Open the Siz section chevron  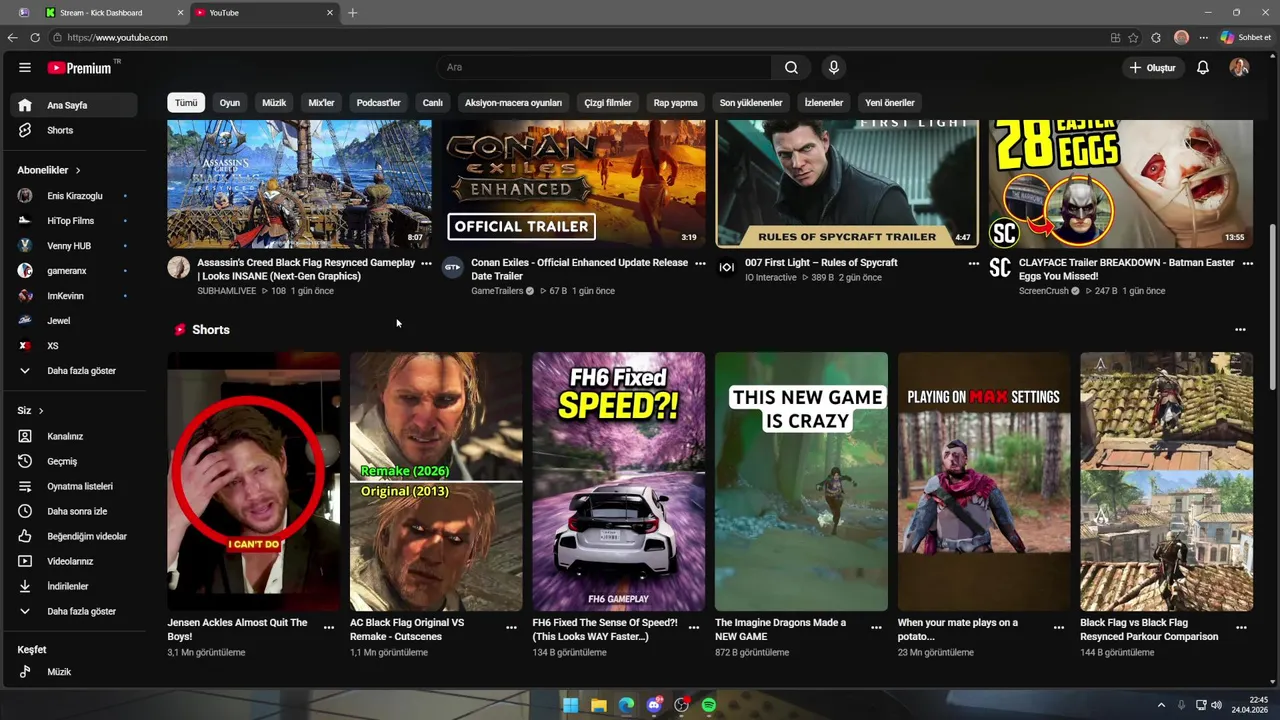(x=40, y=411)
